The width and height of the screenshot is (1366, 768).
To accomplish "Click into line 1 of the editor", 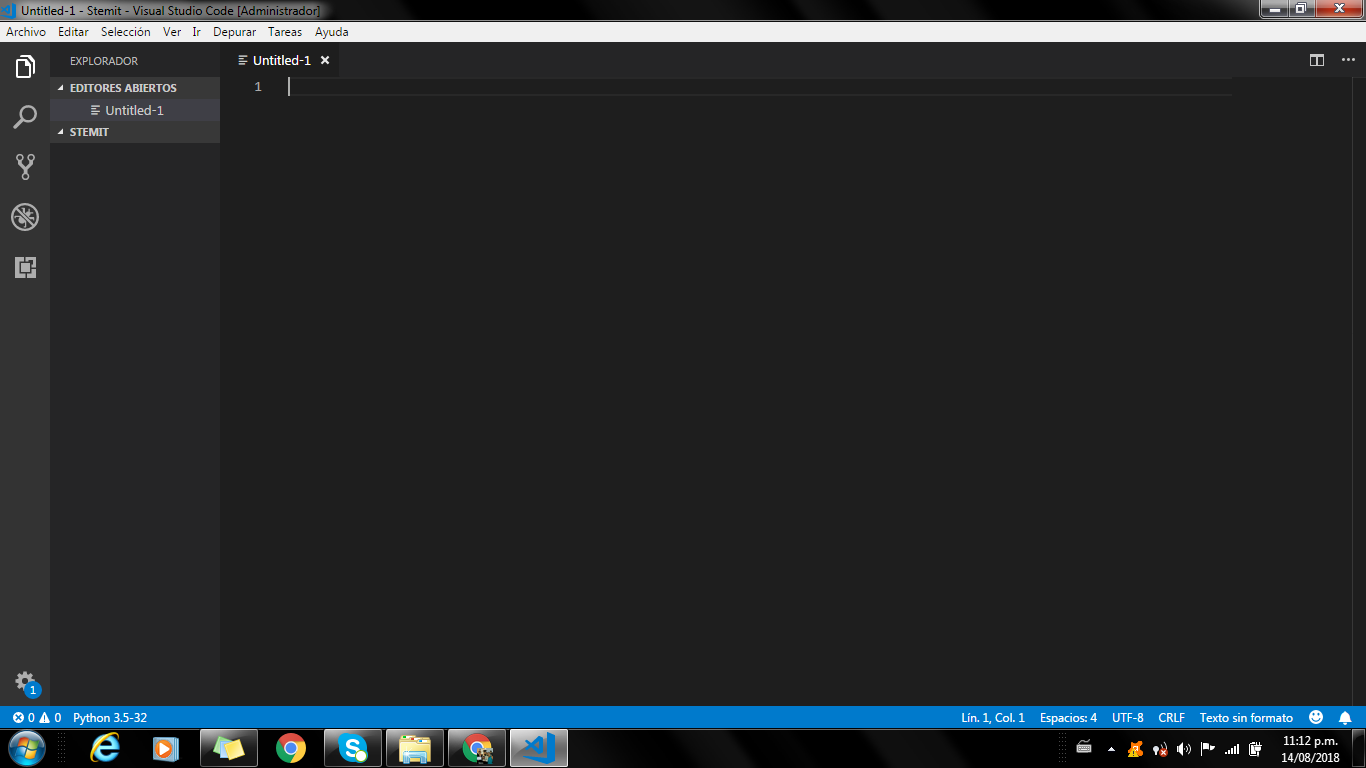I will pyautogui.click(x=760, y=87).
